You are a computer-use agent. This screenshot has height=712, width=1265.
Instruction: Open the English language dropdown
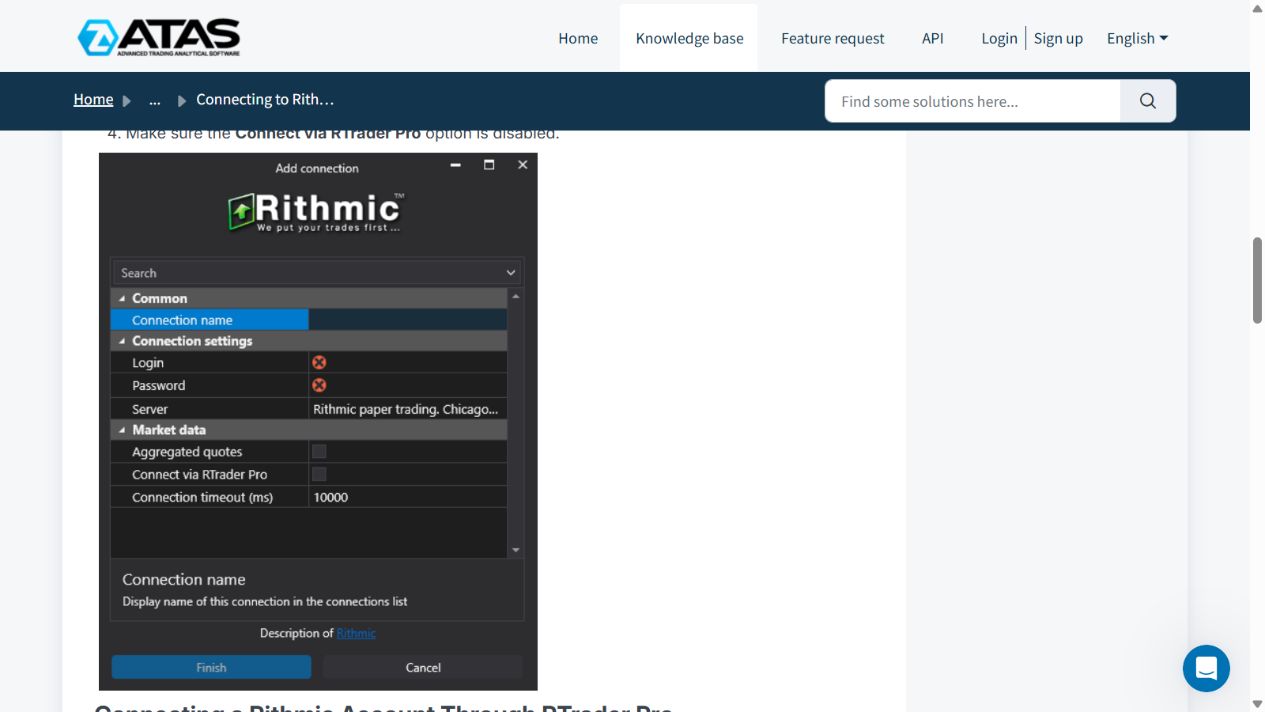tap(1137, 38)
